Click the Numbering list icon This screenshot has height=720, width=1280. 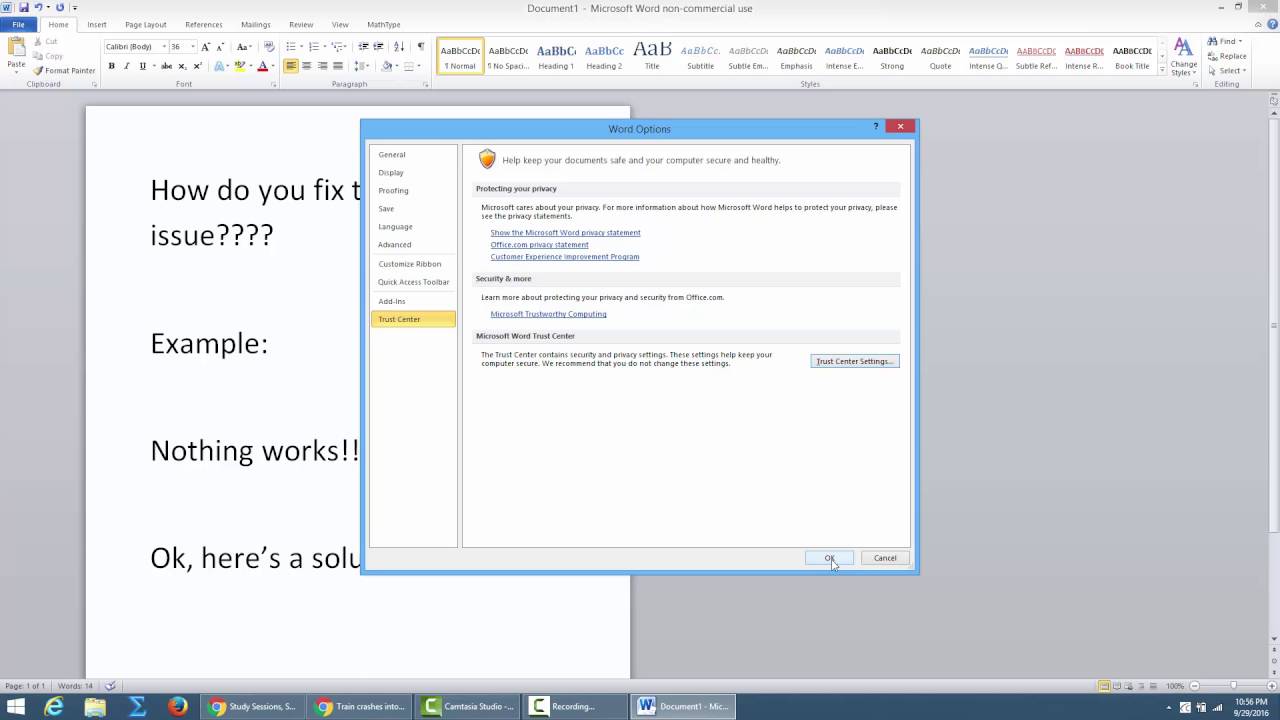[313, 47]
